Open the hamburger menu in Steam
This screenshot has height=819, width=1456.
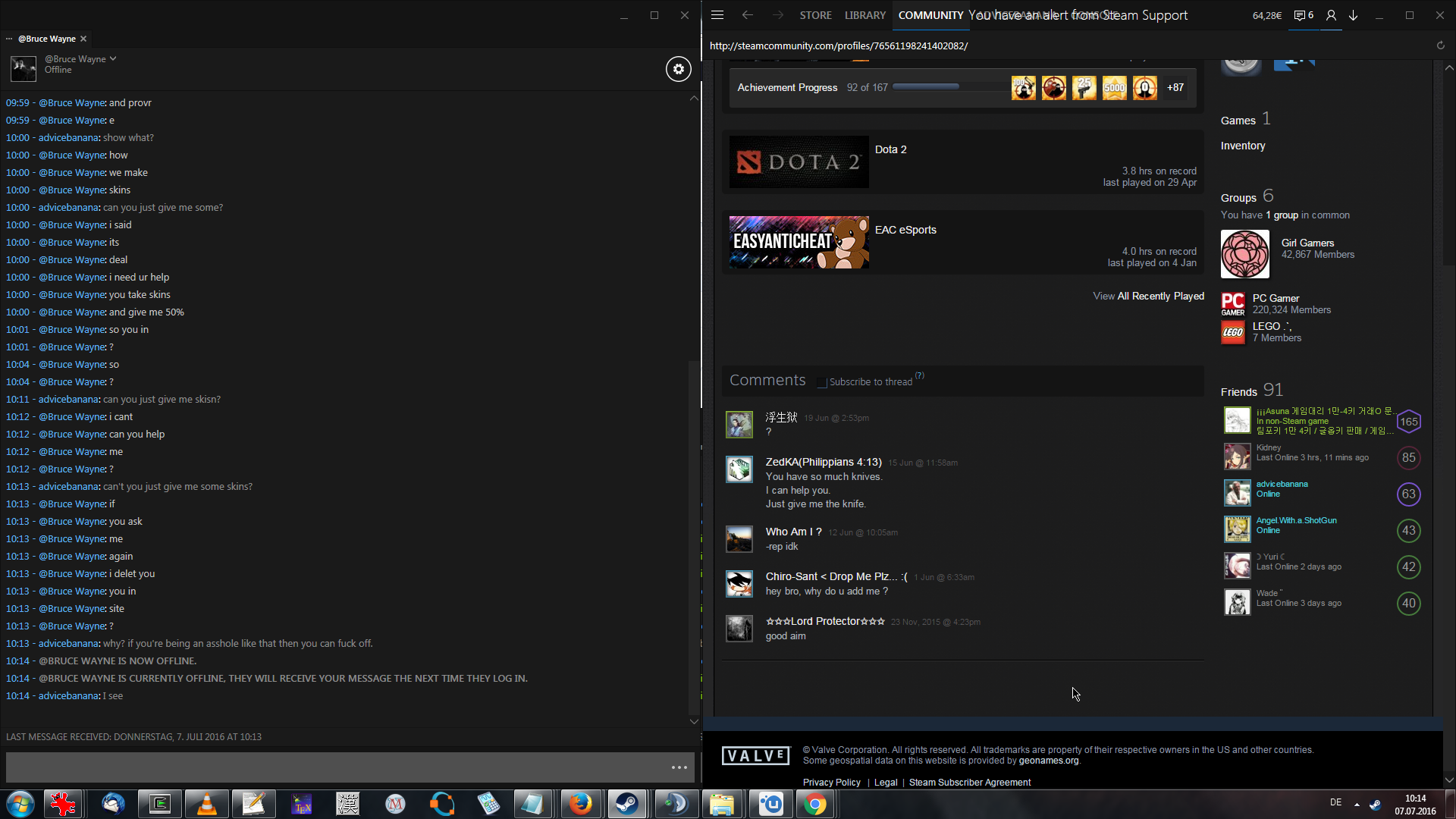pyautogui.click(x=717, y=15)
